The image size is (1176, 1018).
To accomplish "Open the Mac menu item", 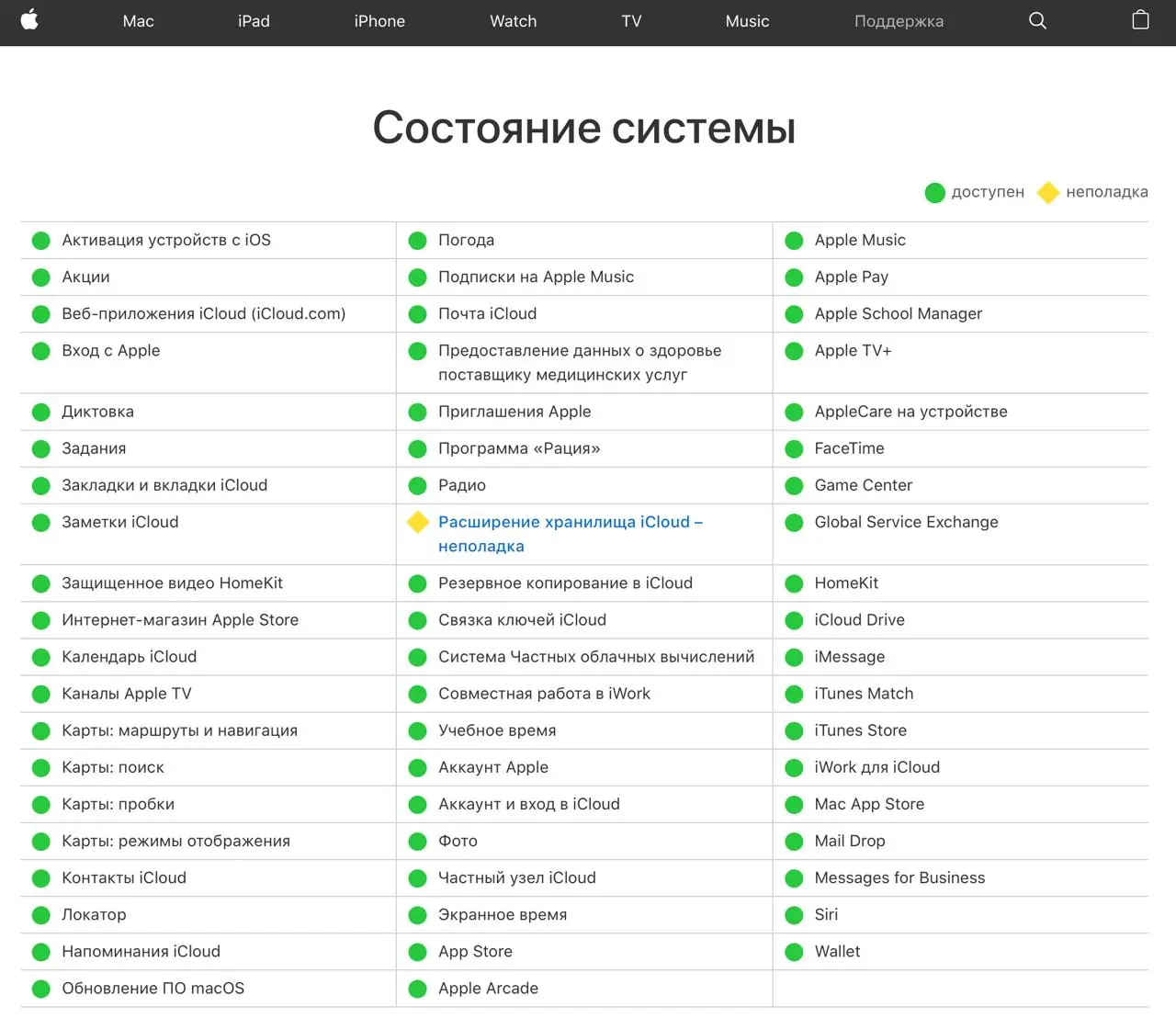I will [139, 21].
